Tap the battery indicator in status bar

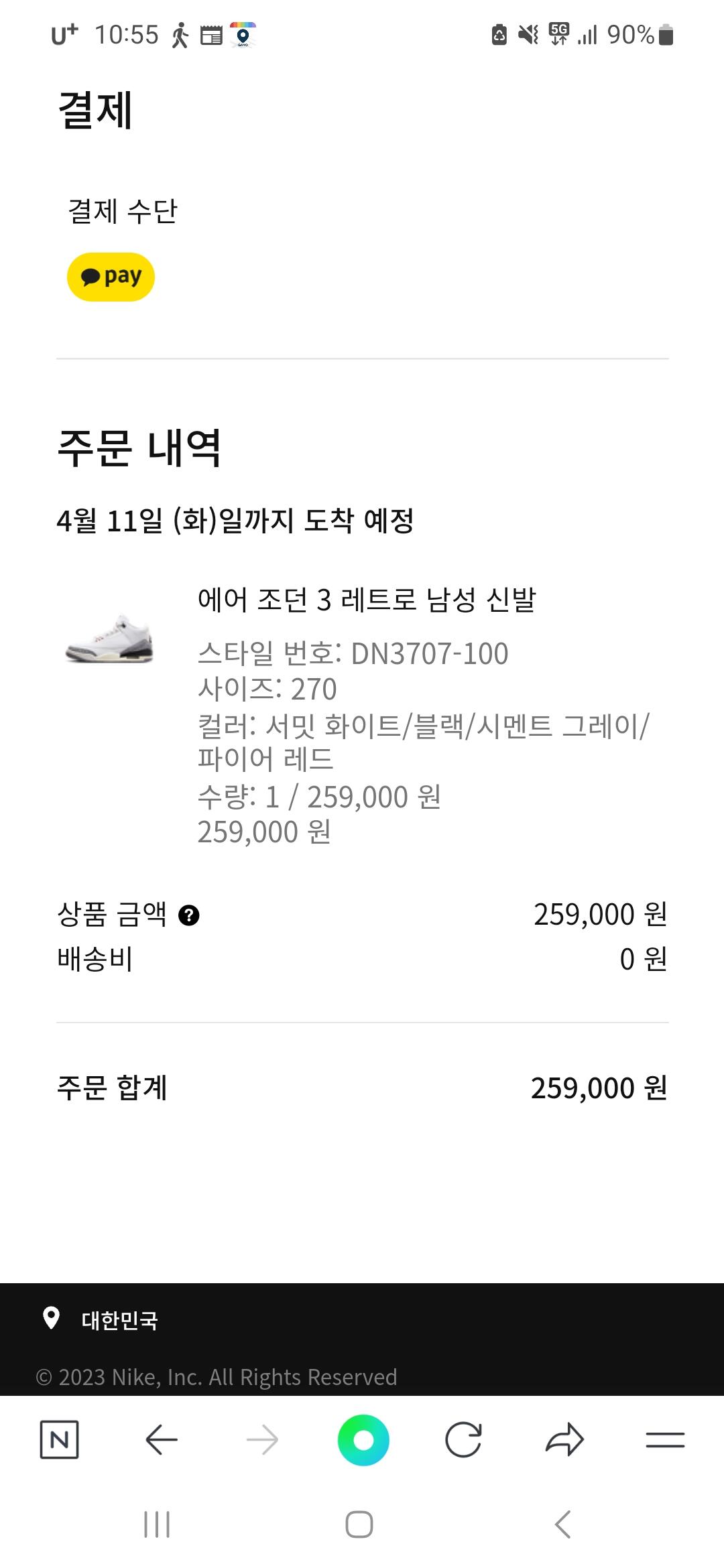[666, 35]
